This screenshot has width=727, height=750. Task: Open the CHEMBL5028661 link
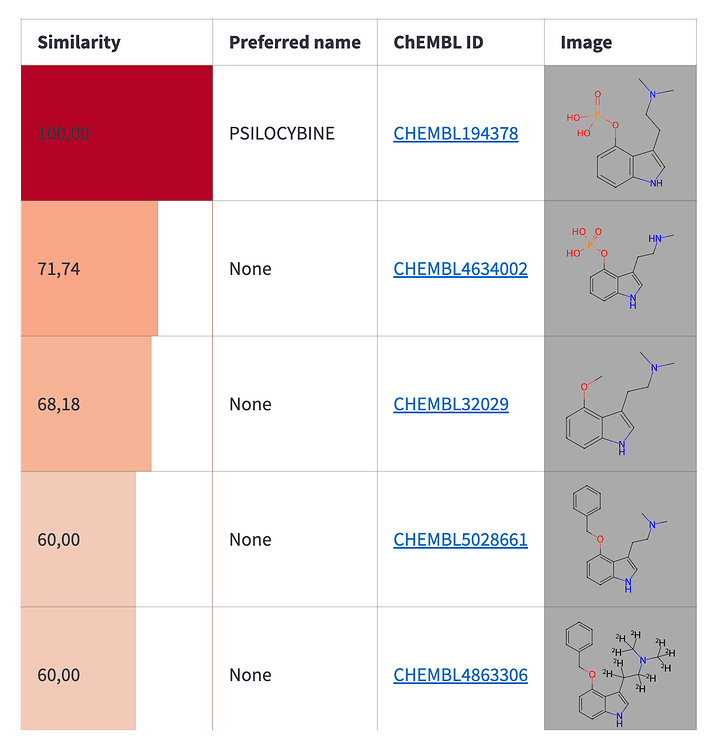tap(460, 540)
